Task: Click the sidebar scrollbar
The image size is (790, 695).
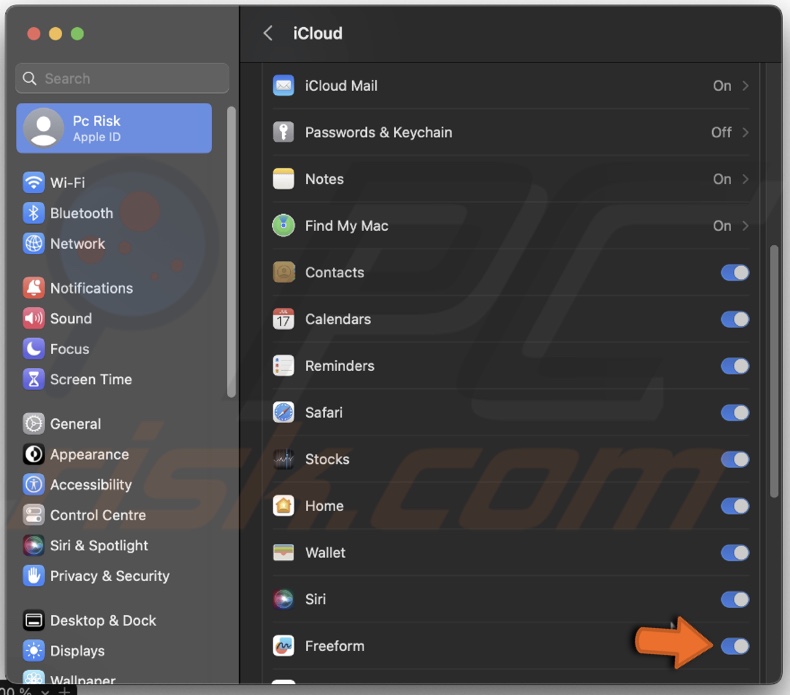Action: 231,252
